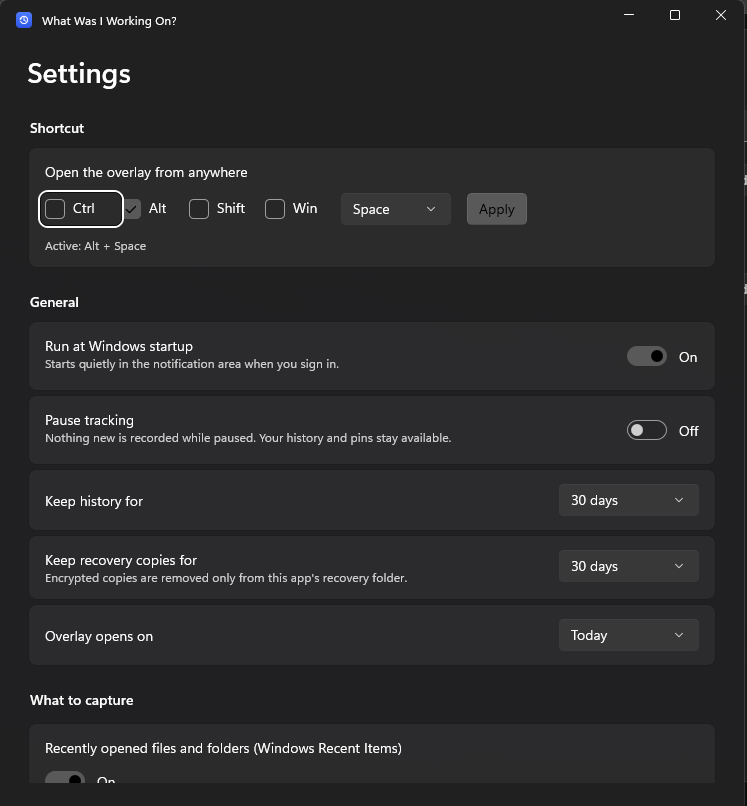This screenshot has height=806, width=747.
Task: Open the Space key dropdown
Action: (395, 209)
